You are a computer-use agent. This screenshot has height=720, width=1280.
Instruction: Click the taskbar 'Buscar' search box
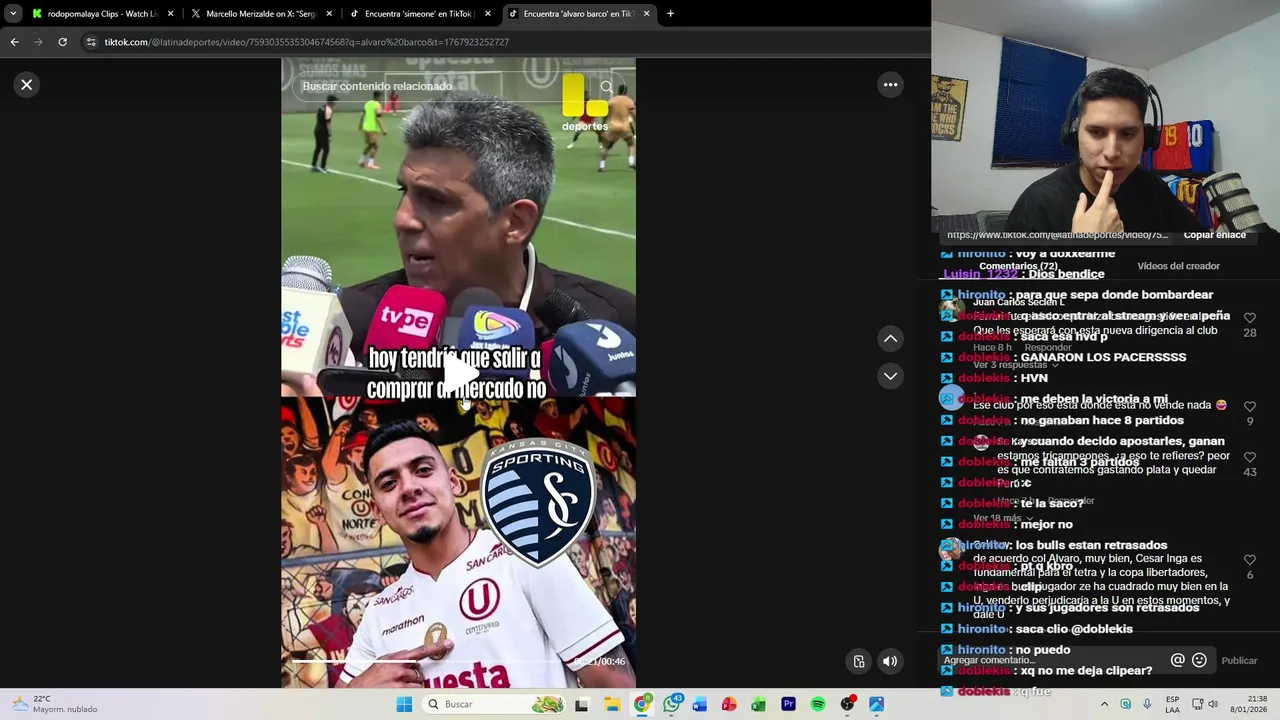click(495, 704)
